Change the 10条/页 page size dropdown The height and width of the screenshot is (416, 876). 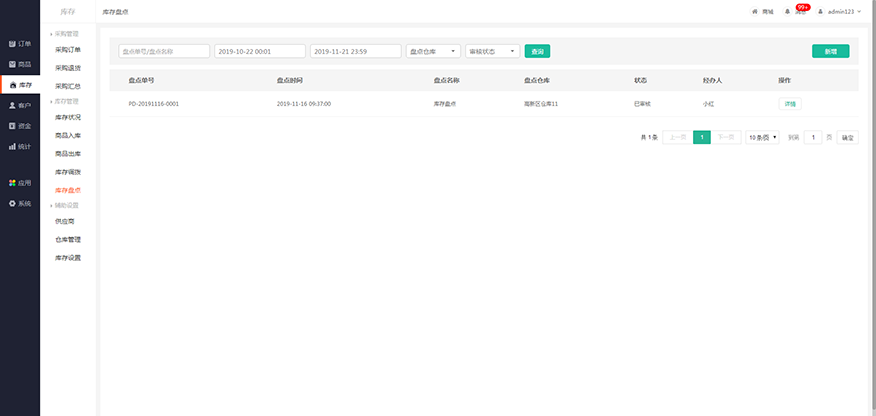763,137
